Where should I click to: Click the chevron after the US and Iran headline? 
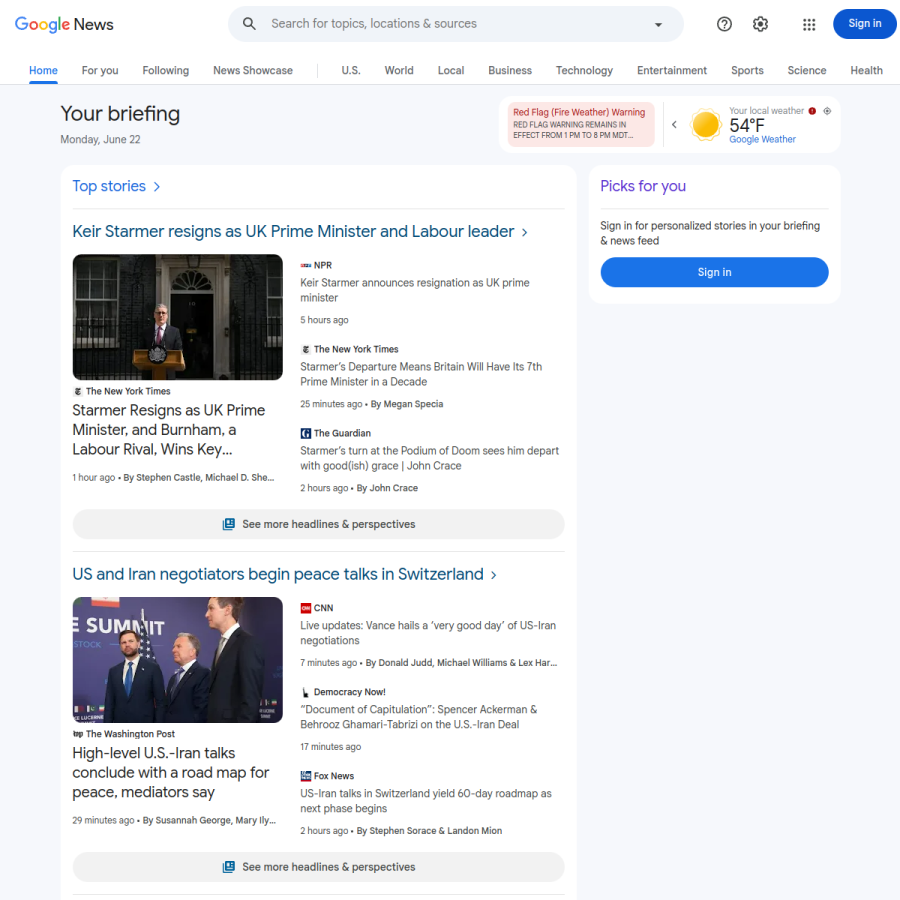click(x=494, y=575)
